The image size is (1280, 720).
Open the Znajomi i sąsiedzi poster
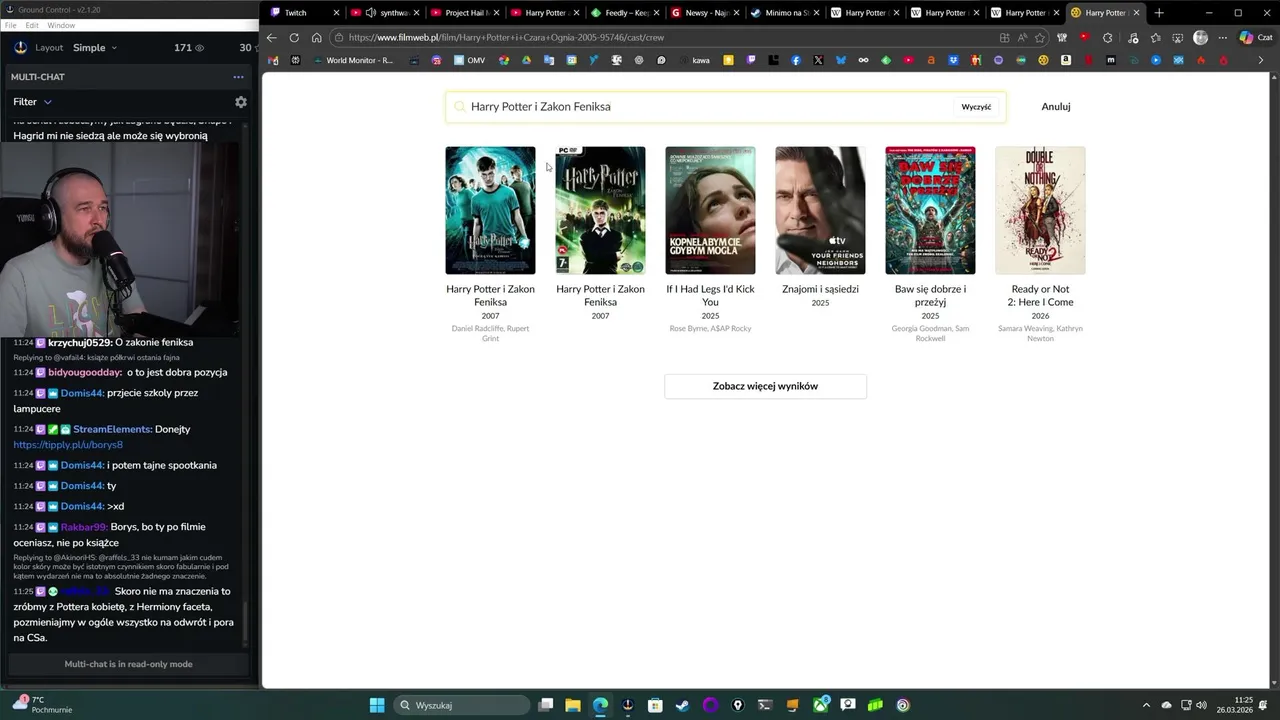coord(820,210)
